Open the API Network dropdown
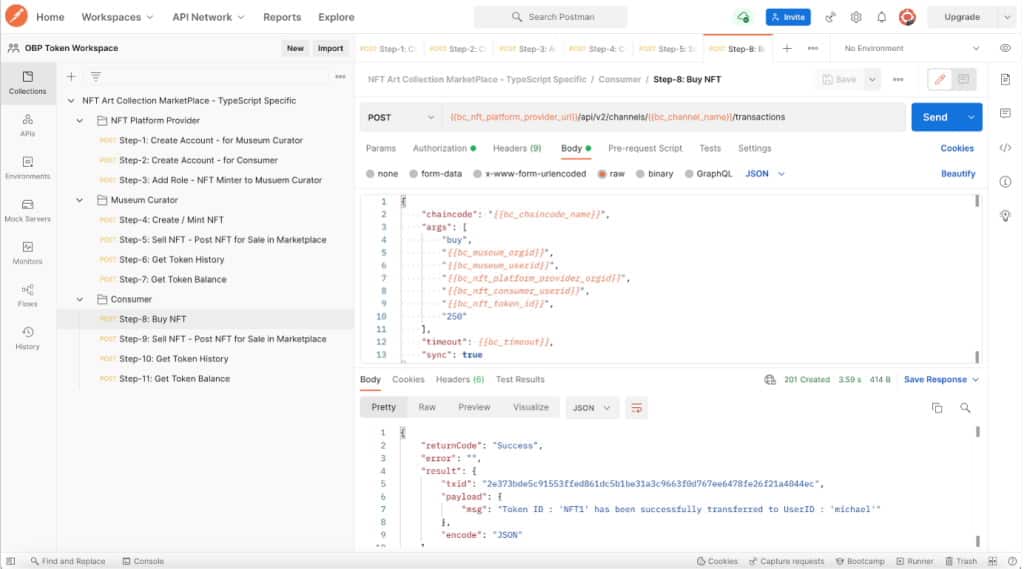The image size is (1024, 569). point(208,17)
